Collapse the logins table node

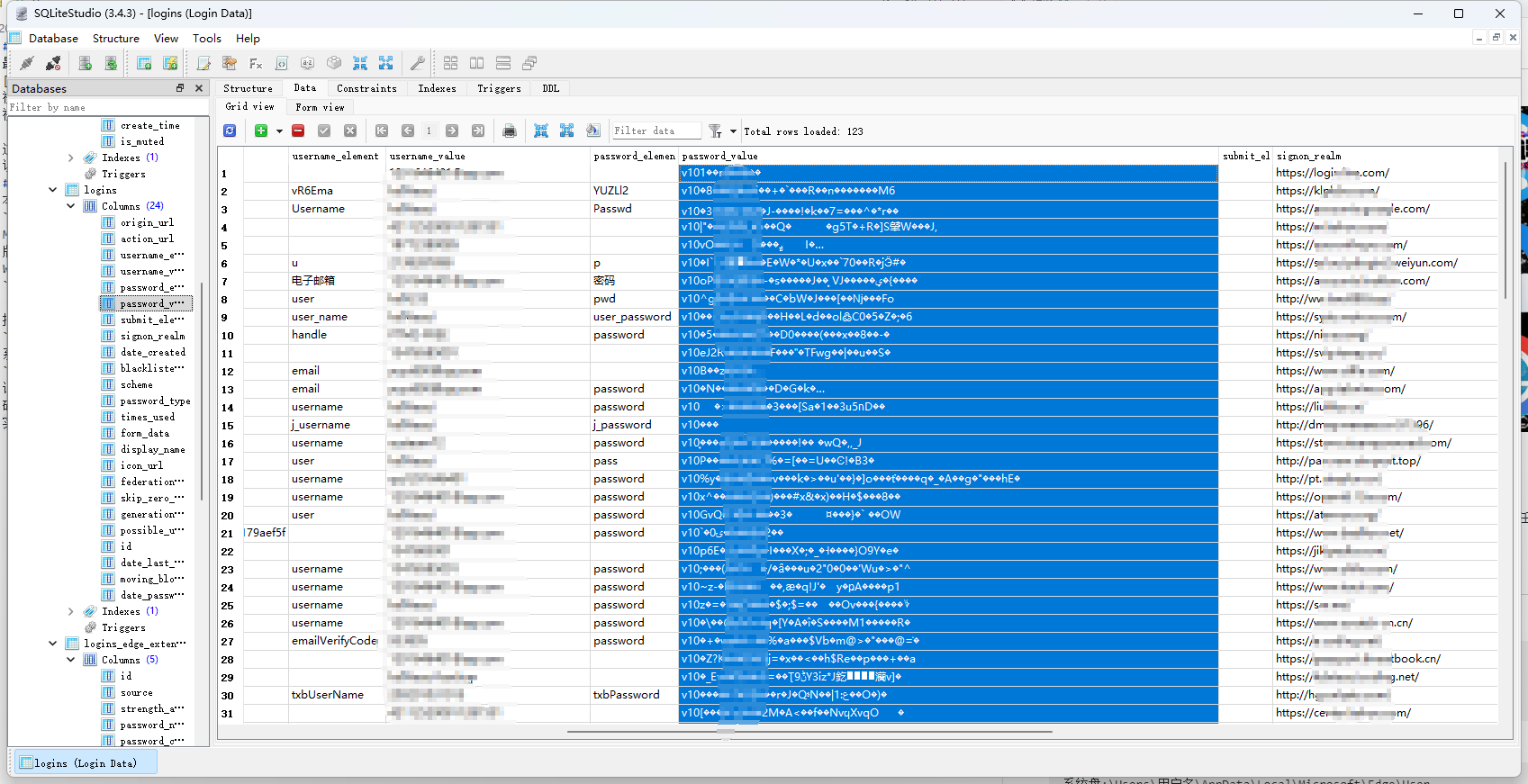[x=53, y=190]
